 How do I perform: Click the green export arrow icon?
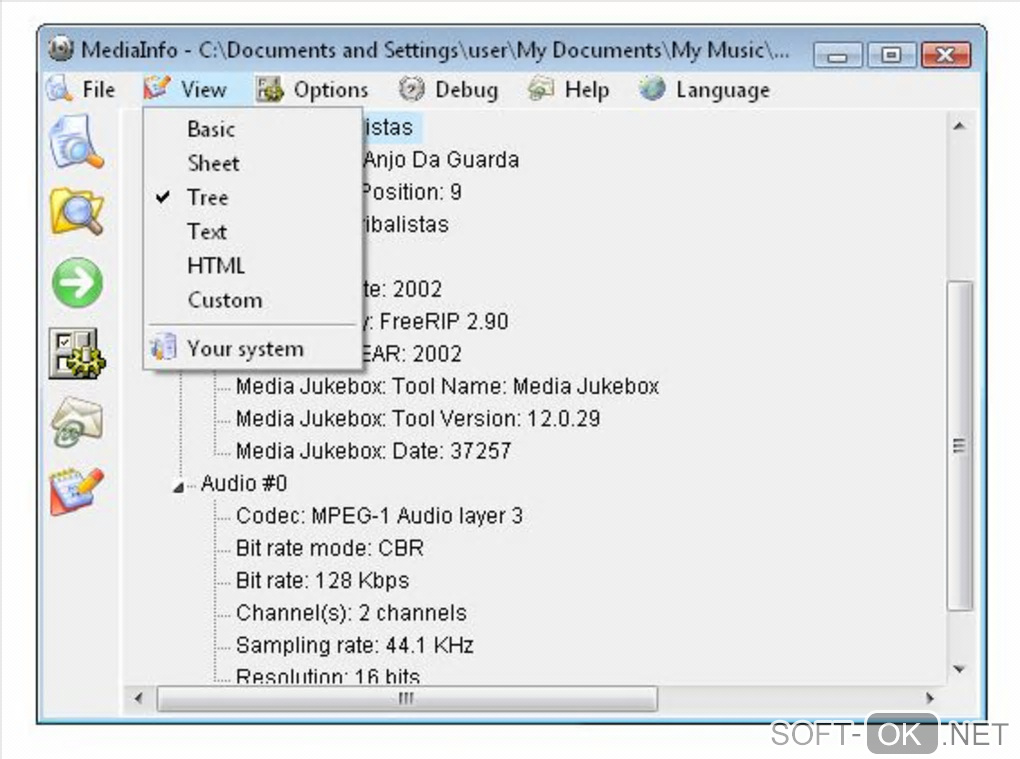77,283
